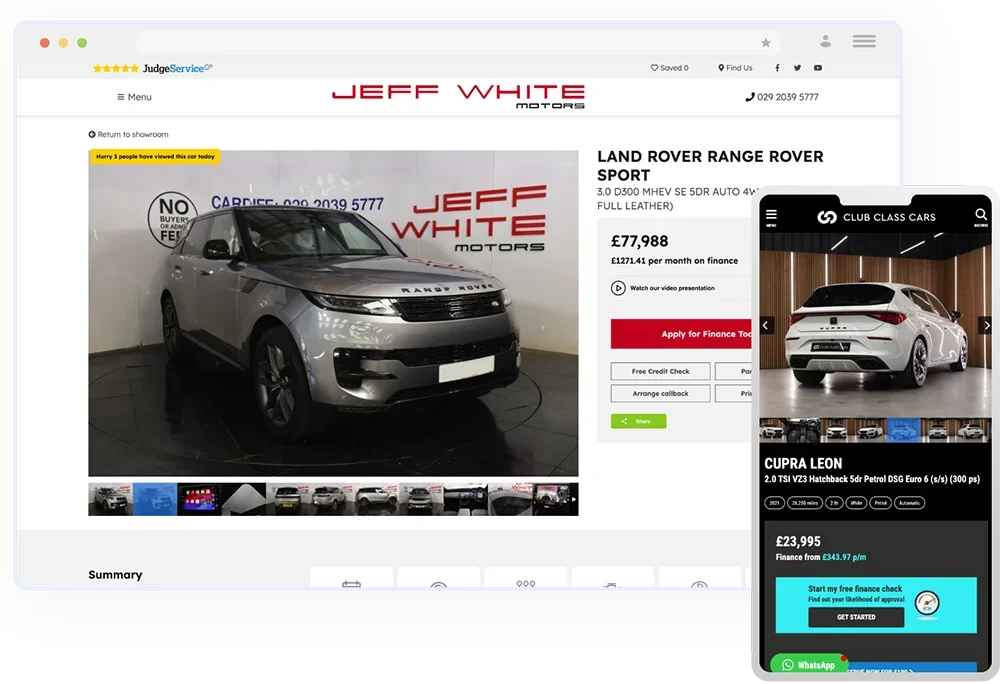Open the search magnifier on the phone
1000x684 pixels.
click(981, 215)
